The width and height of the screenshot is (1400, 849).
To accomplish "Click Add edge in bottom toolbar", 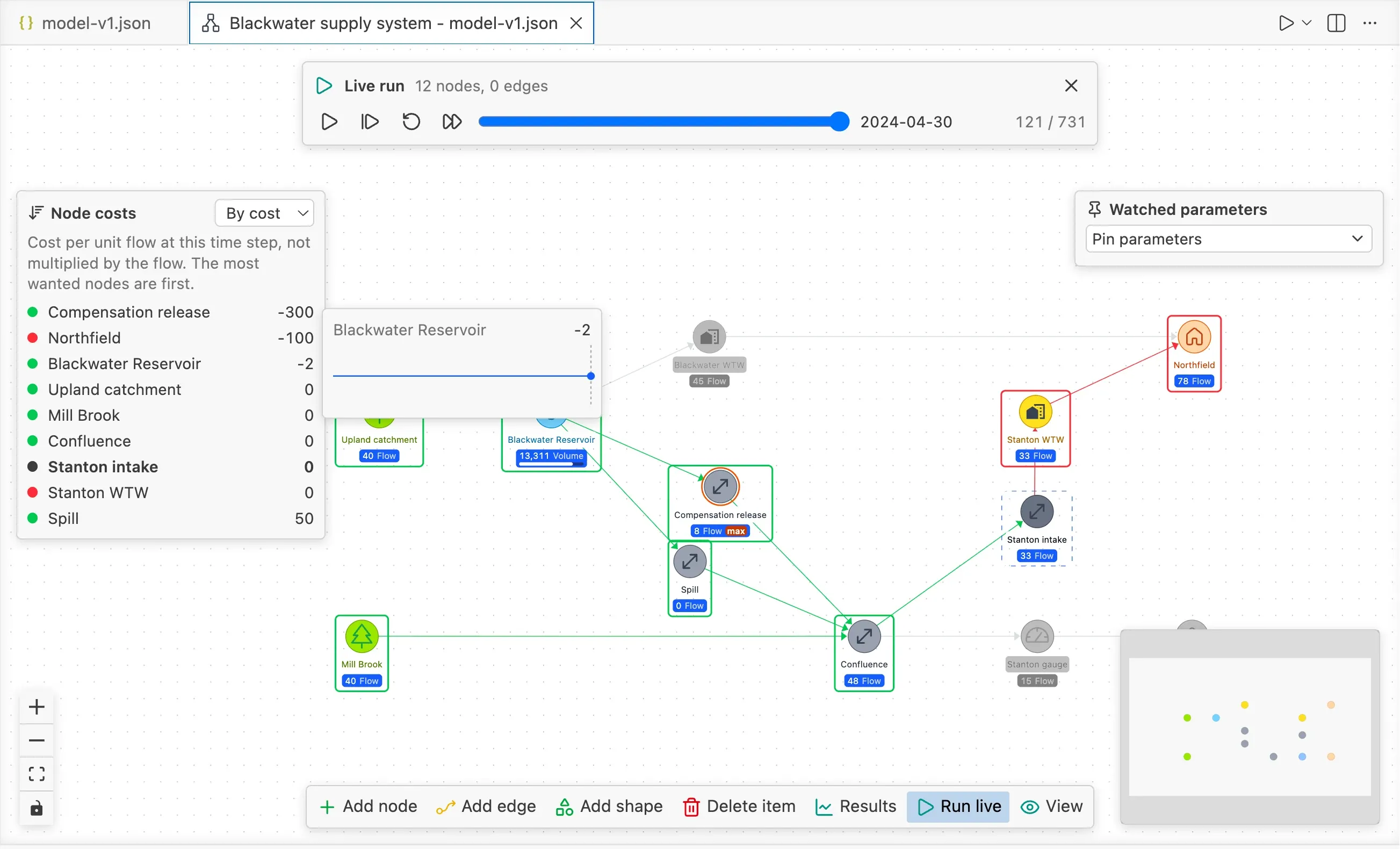I will coord(486,807).
